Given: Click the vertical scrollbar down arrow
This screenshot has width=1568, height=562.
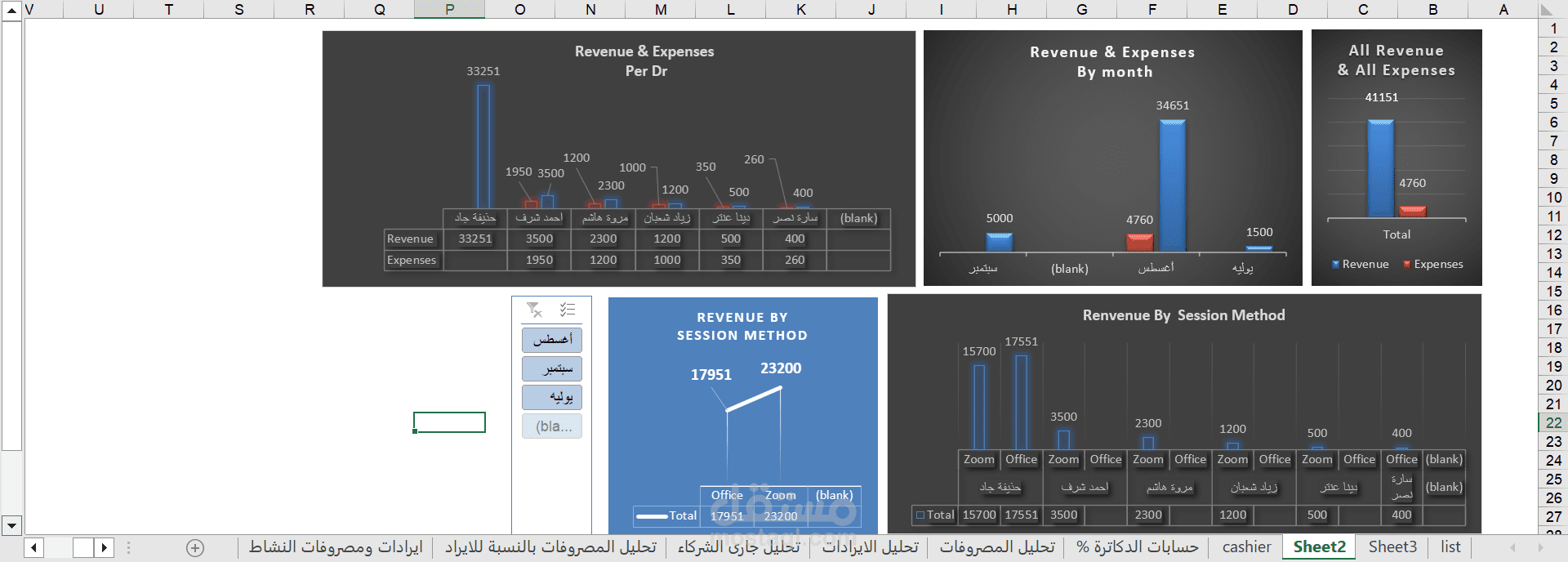Looking at the screenshot, I should [x=11, y=524].
